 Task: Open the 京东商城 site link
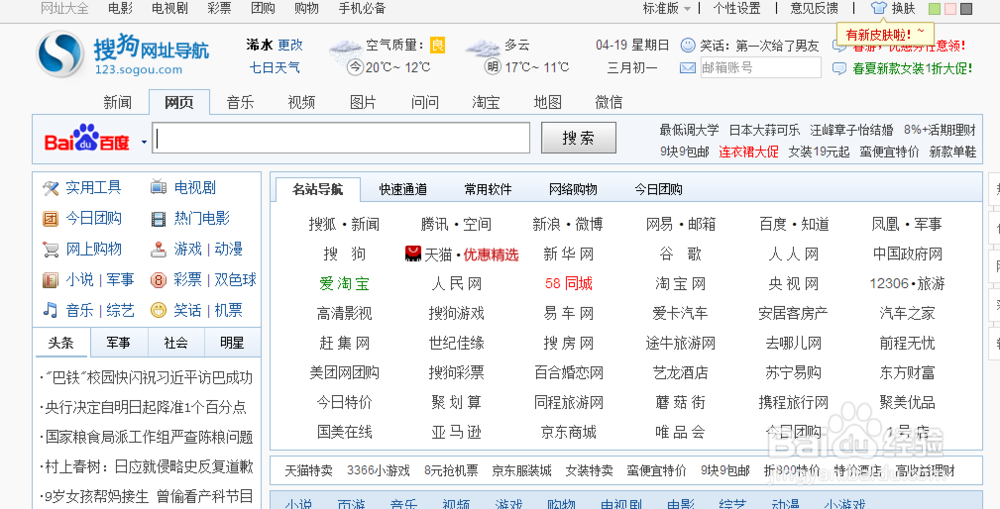pos(568,432)
